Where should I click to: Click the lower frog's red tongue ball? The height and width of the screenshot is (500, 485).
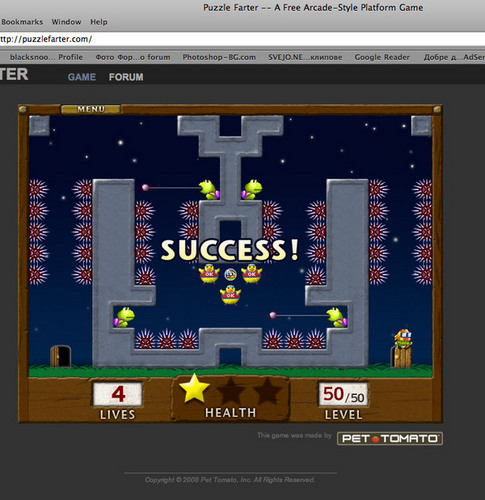coord(273,315)
